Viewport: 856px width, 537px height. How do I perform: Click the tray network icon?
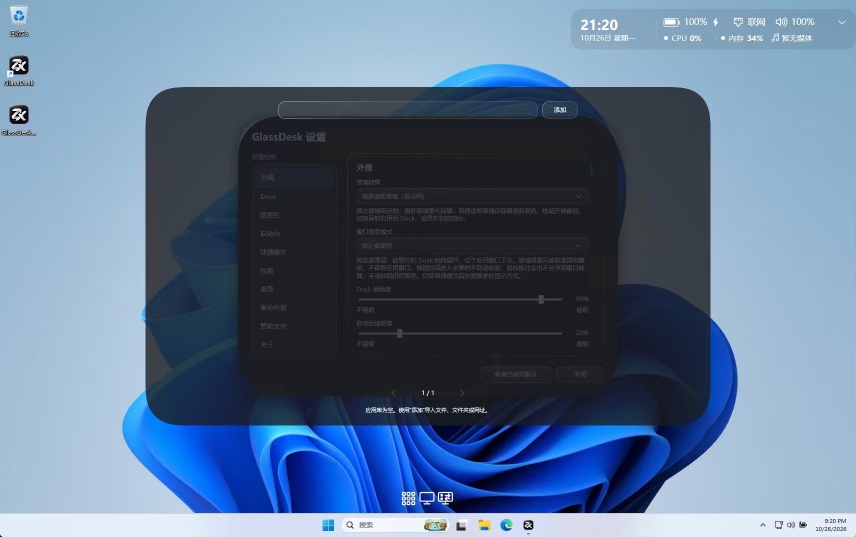tap(779, 525)
